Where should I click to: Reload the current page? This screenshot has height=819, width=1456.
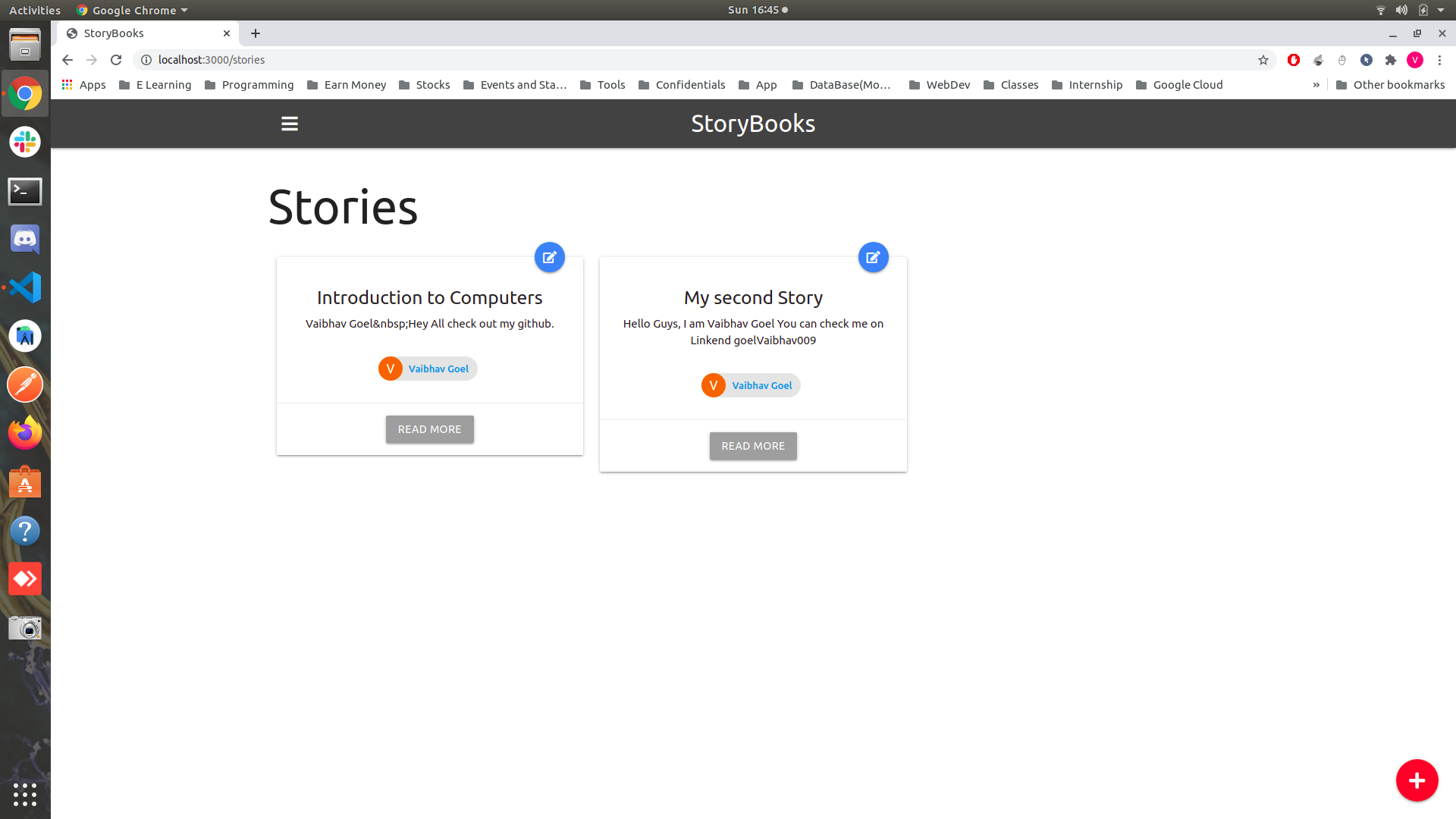pyautogui.click(x=116, y=60)
